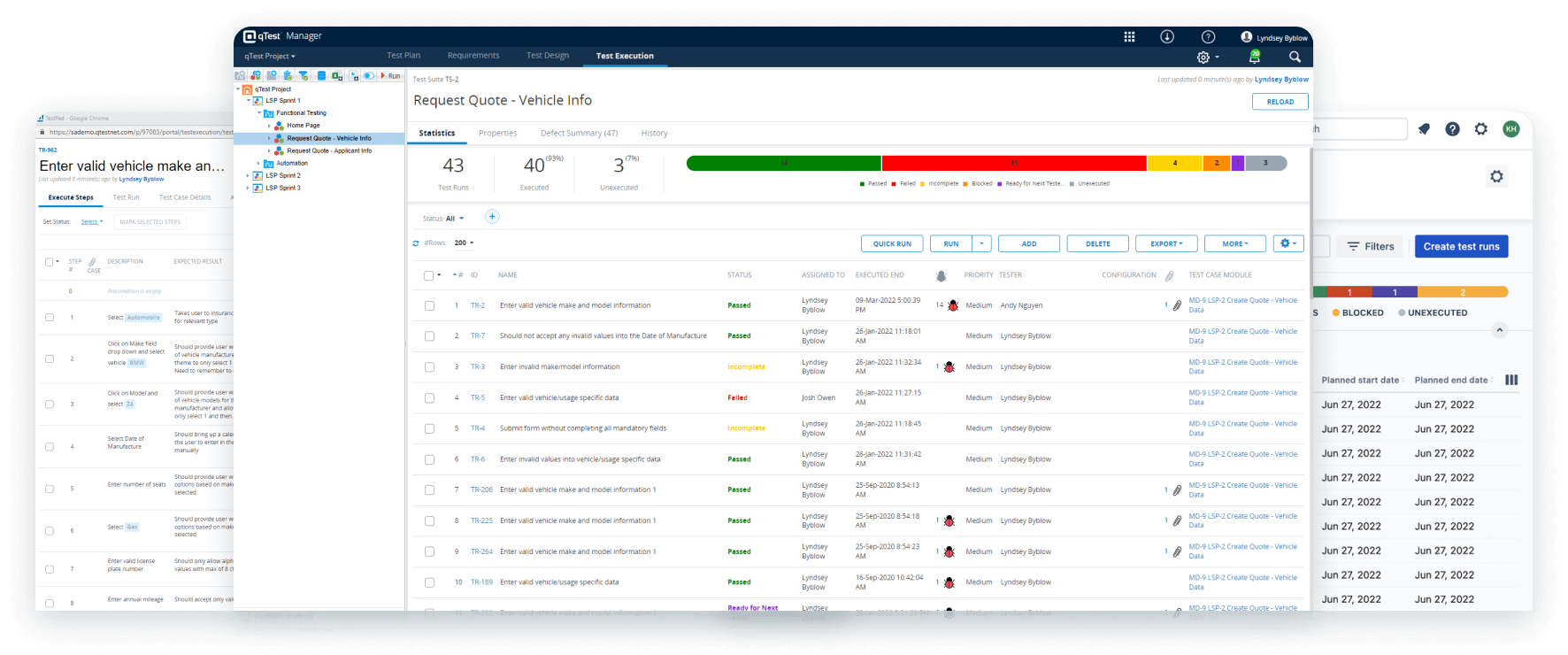Expand the LSP Sprint 2 tree node
The width and height of the screenshot is (1568, 655).
click(249, 175)
